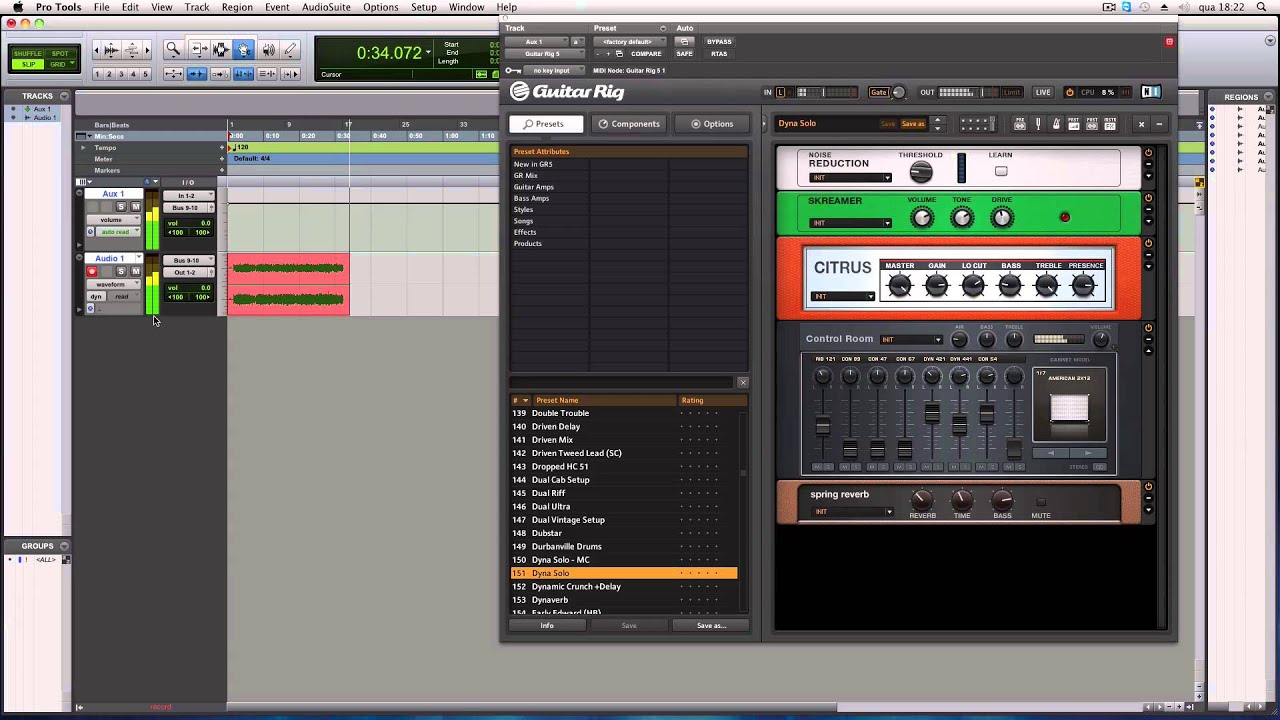Image resolution: width=1280 pixels, height=720 pixels.
Task: Select the Pencil tool
Action: pyautogui.click(x=290, y=49)
